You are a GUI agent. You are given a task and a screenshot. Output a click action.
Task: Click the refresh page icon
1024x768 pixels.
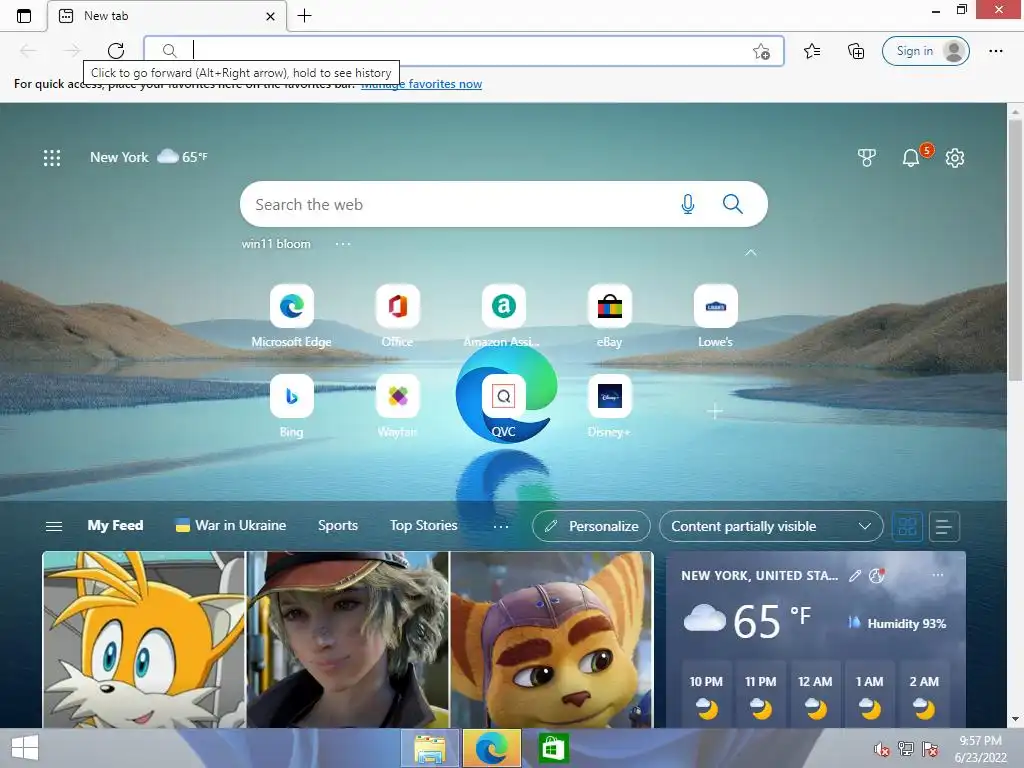point(116,50)
